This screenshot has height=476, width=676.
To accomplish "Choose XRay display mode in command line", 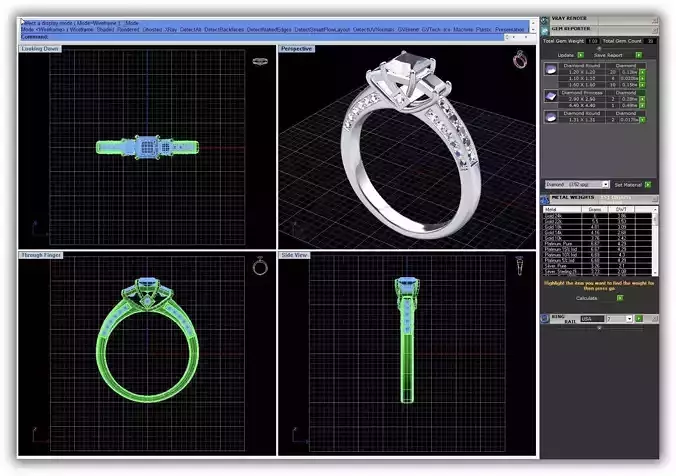I will [x=171, y=30].
